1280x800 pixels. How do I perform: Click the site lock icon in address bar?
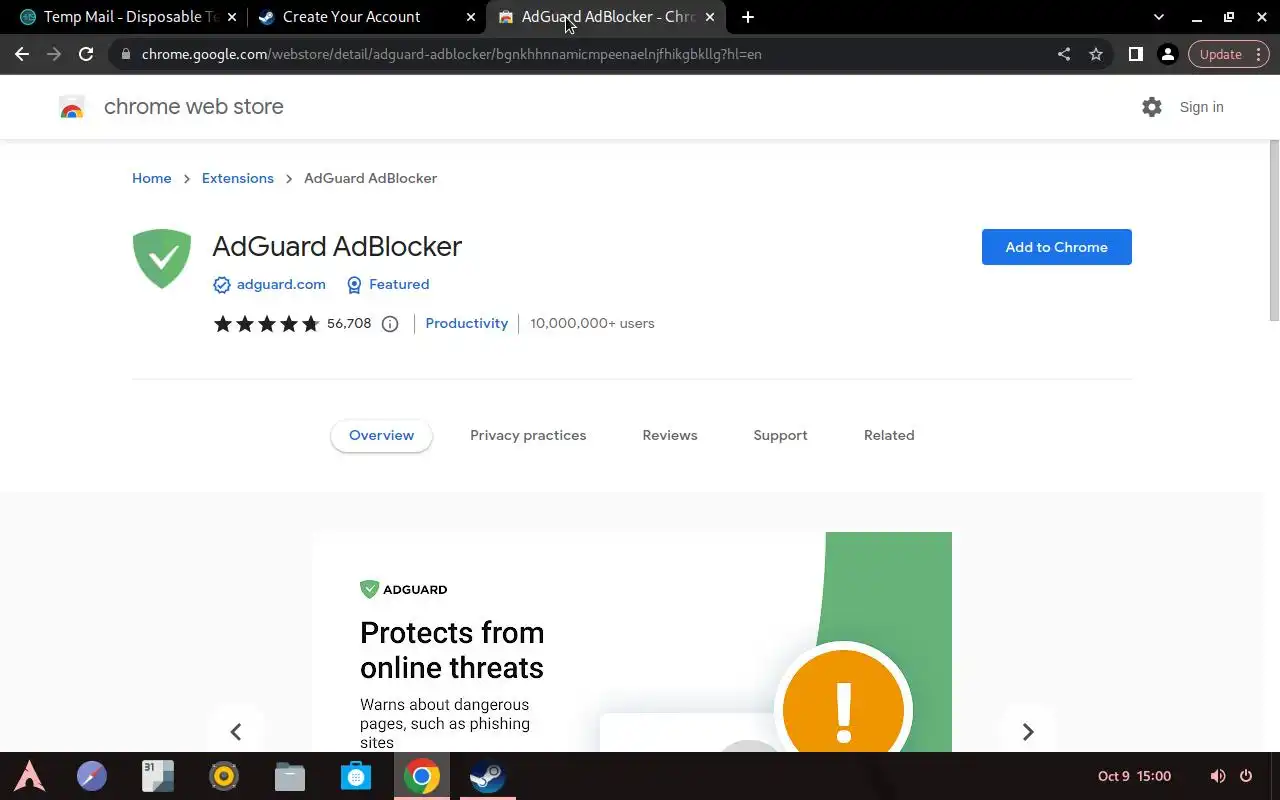125,54
